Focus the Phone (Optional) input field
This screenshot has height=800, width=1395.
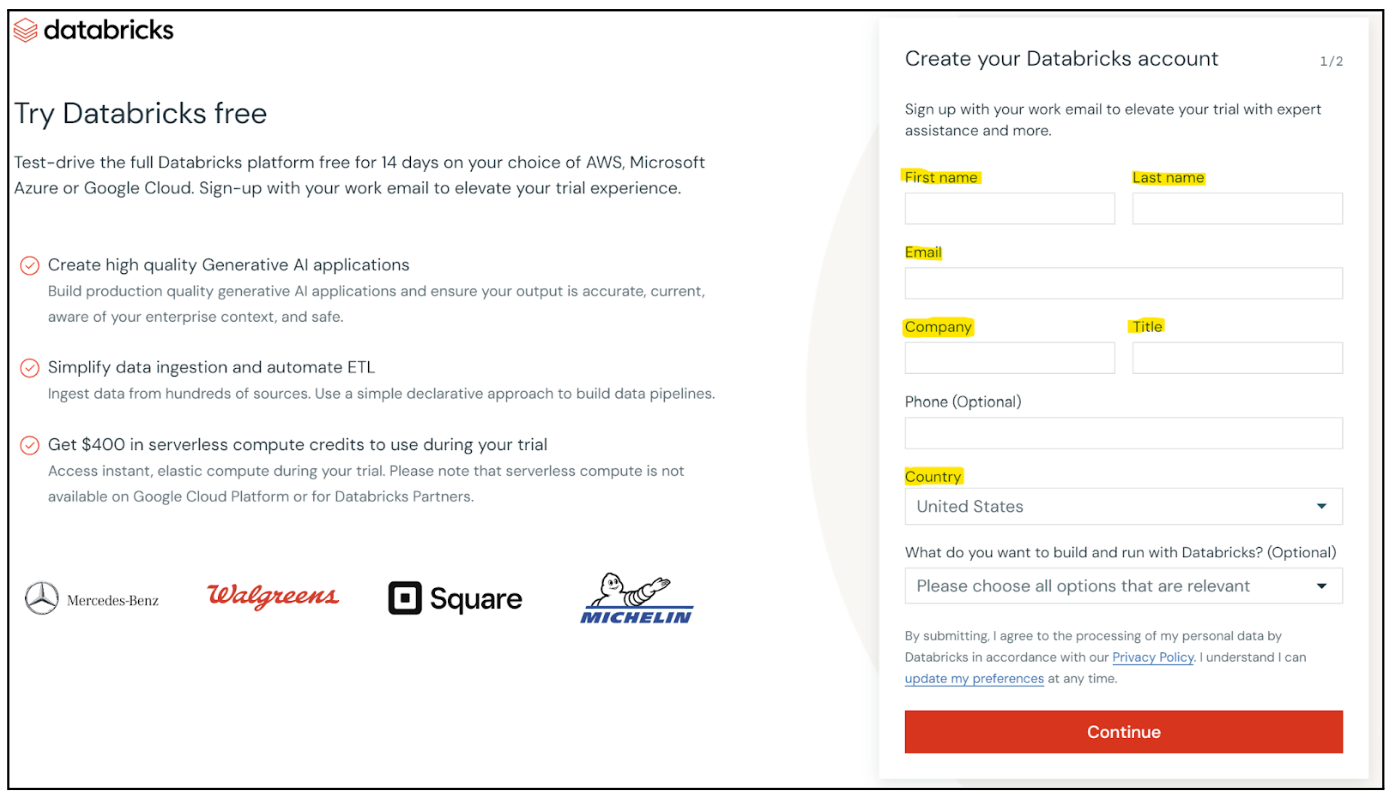pyautogui.click(x=1122, y=432)
